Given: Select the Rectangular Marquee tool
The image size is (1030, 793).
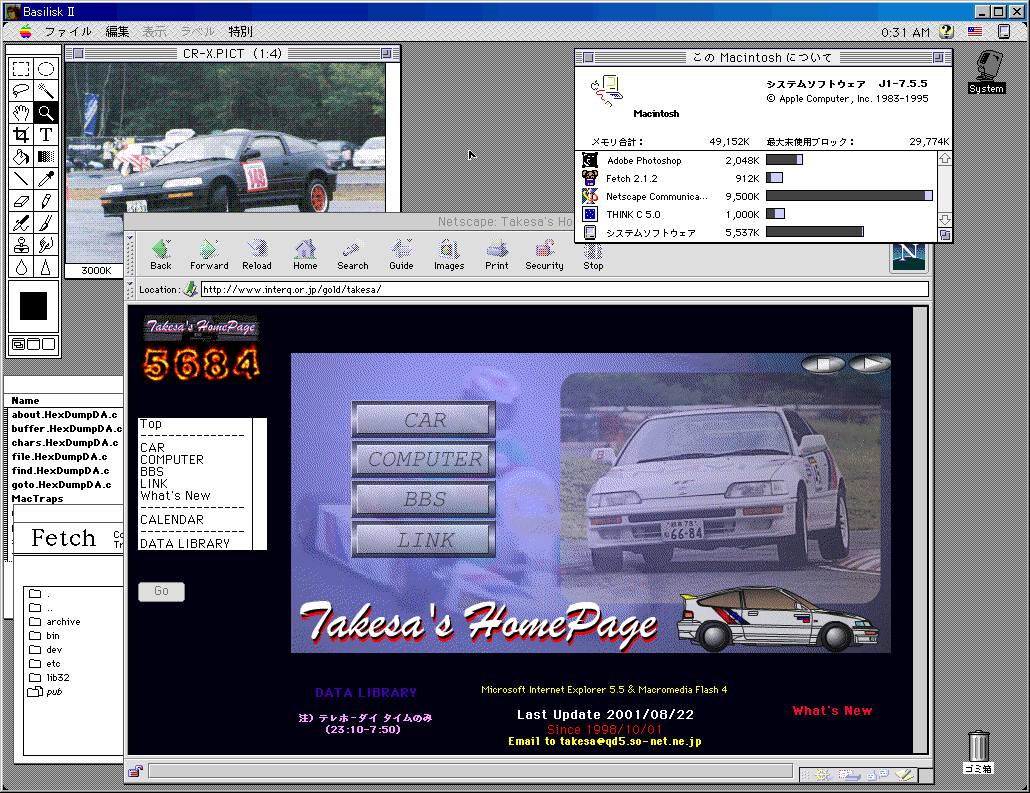Looking at the screenshot, I should [x=21, y=69].
